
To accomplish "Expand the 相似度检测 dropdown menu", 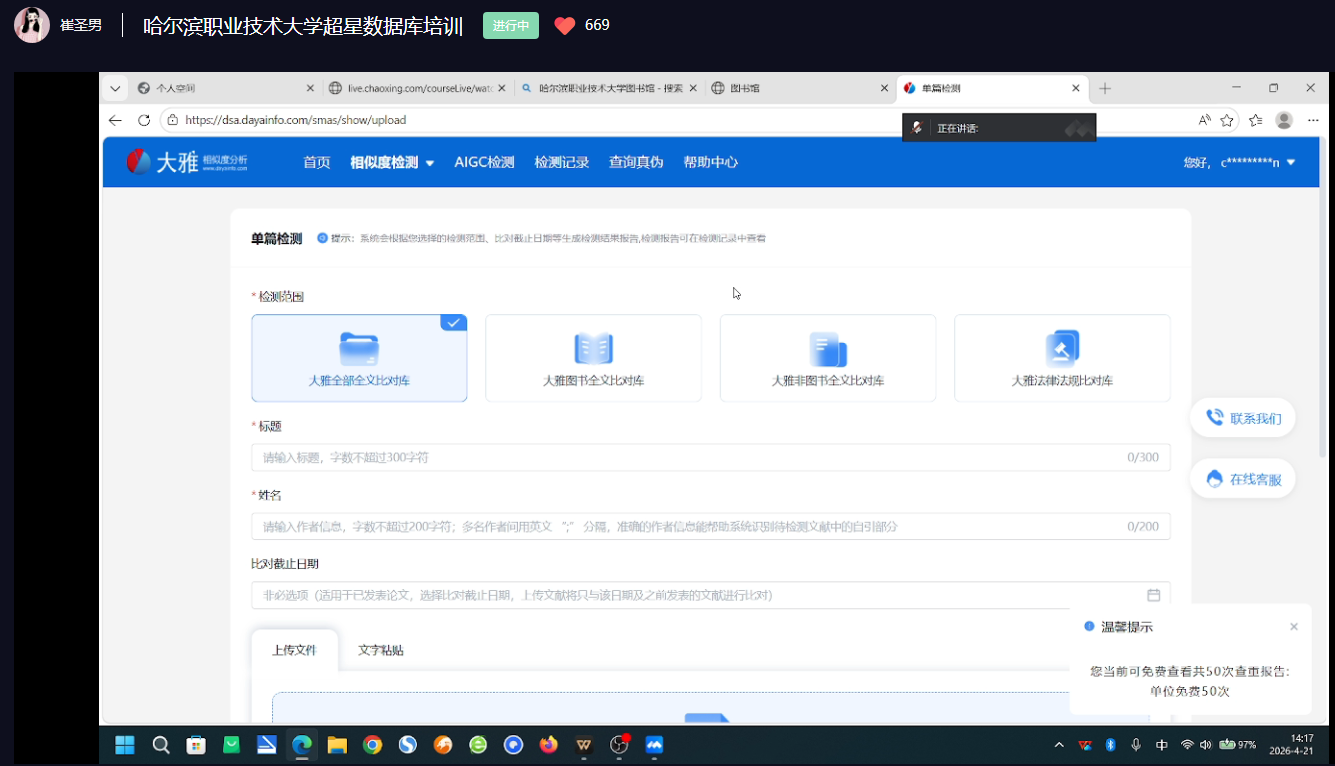I will (392, 162).
